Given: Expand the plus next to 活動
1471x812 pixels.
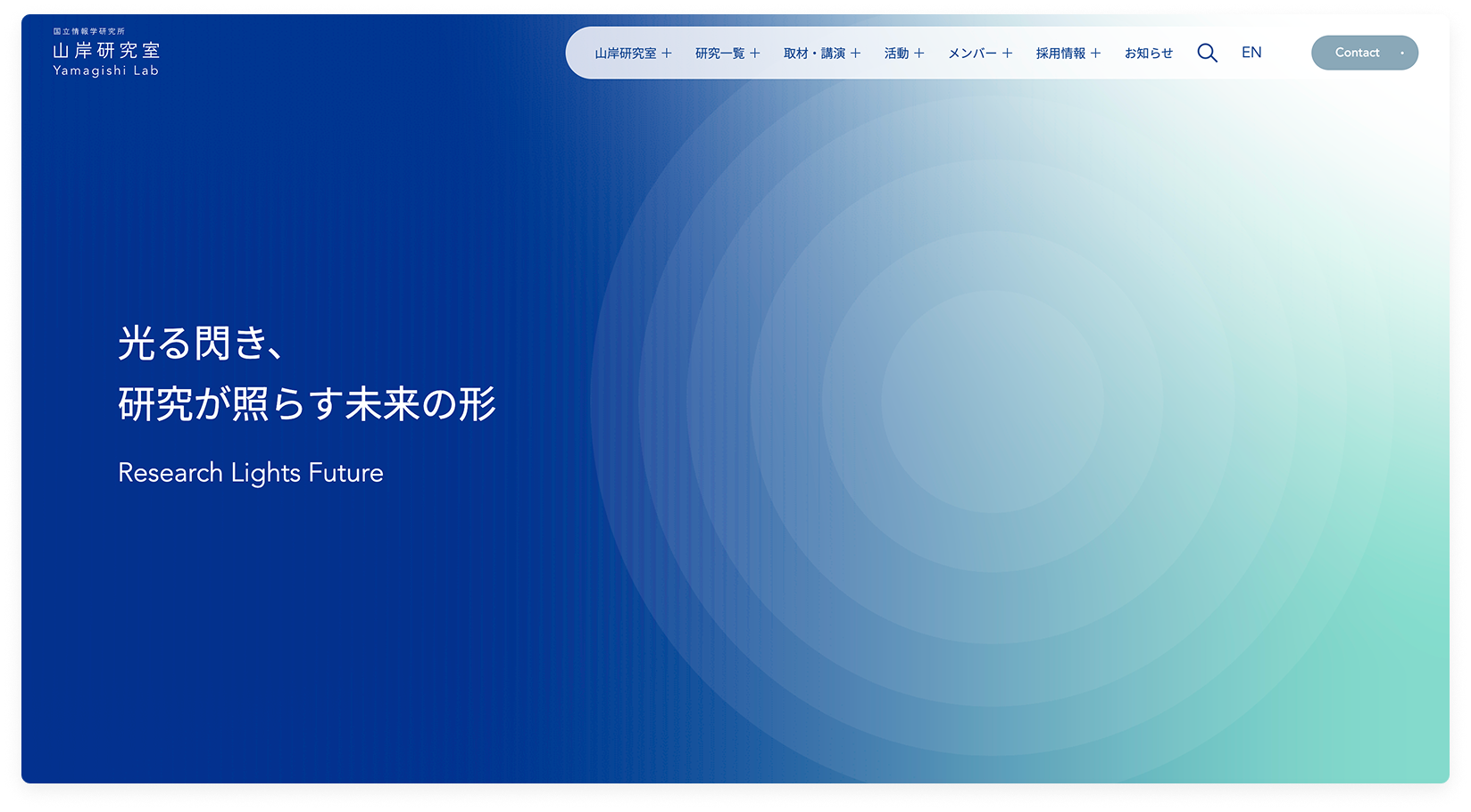Looking at the screenshot, I should (x=918, y=54).
